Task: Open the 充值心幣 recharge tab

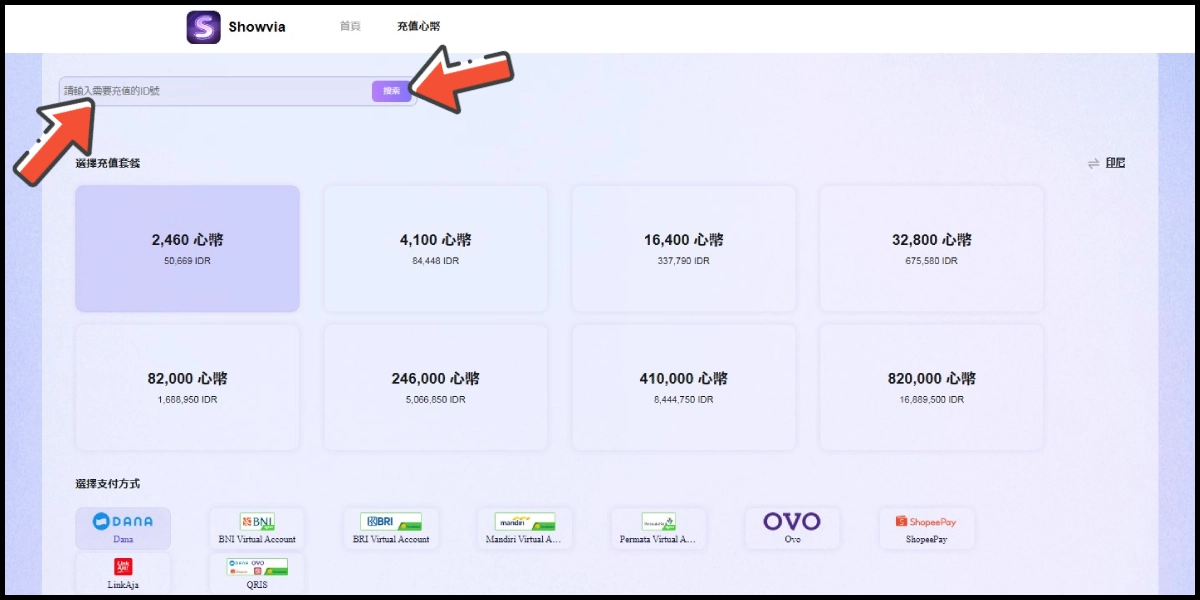Action: 418,27
